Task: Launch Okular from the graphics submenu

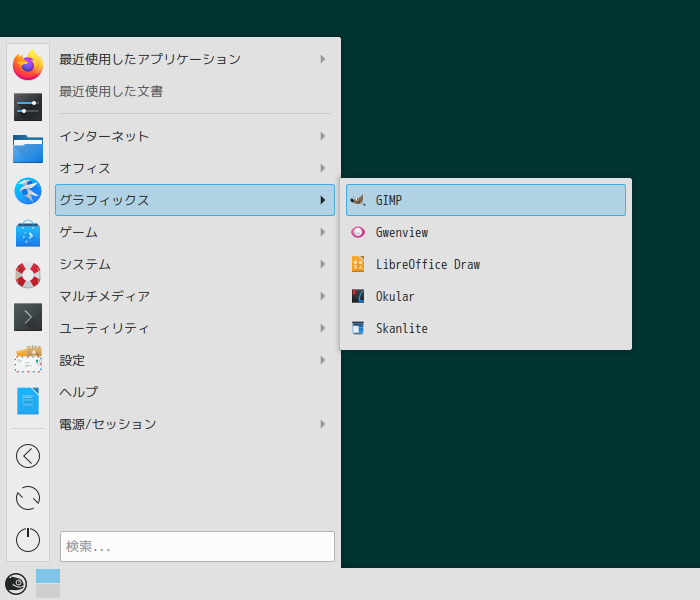Action: 486,296
